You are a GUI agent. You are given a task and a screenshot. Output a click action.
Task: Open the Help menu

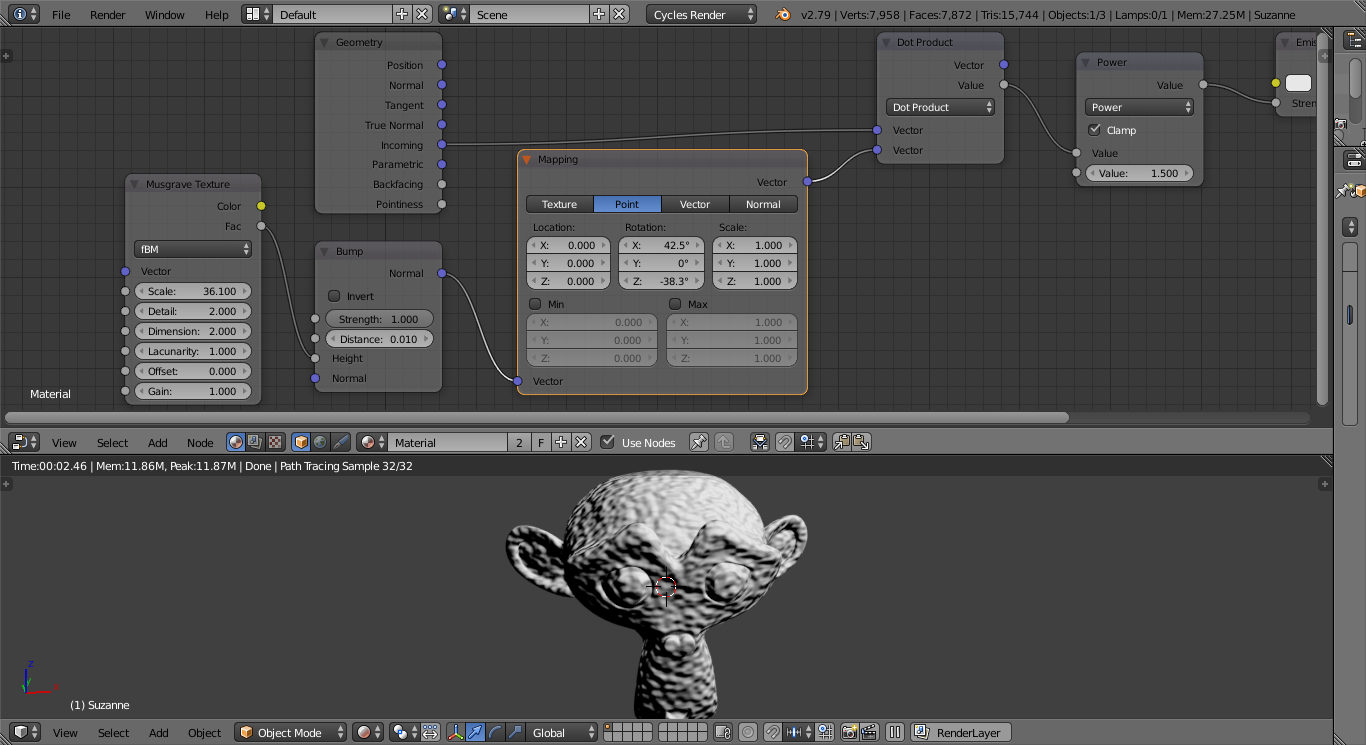pos(217,15)
